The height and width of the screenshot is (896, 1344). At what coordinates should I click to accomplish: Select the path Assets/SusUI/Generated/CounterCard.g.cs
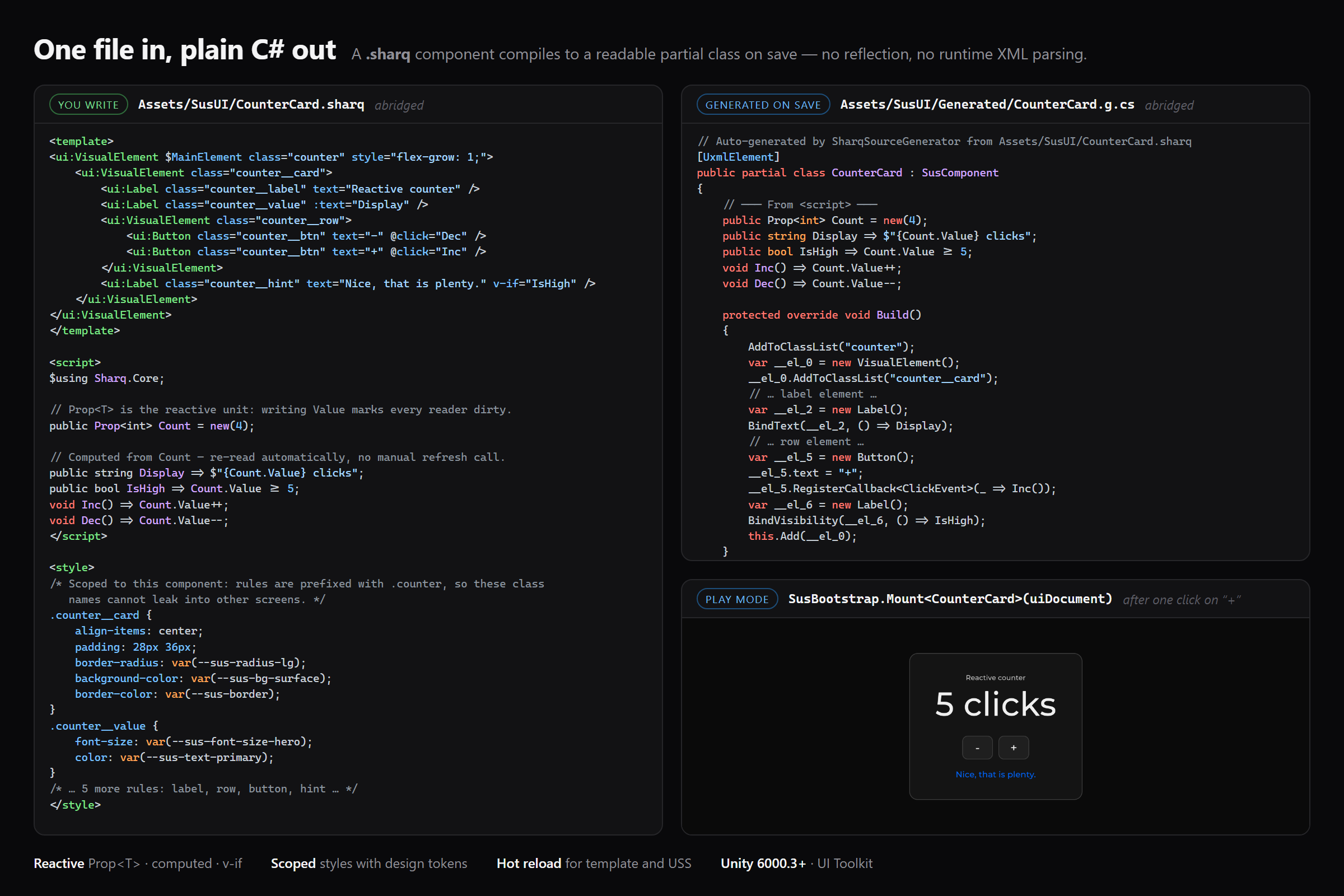click(987, 104)
